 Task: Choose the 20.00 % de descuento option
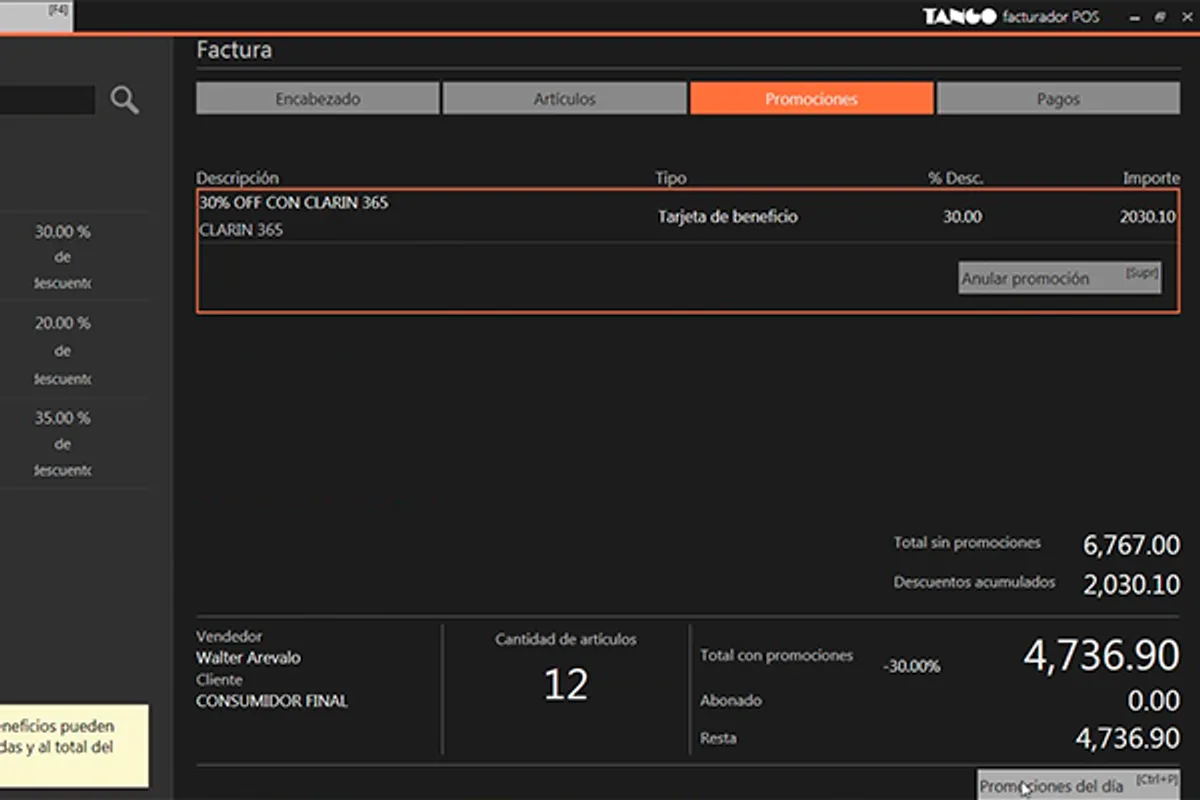click(62, 351)
